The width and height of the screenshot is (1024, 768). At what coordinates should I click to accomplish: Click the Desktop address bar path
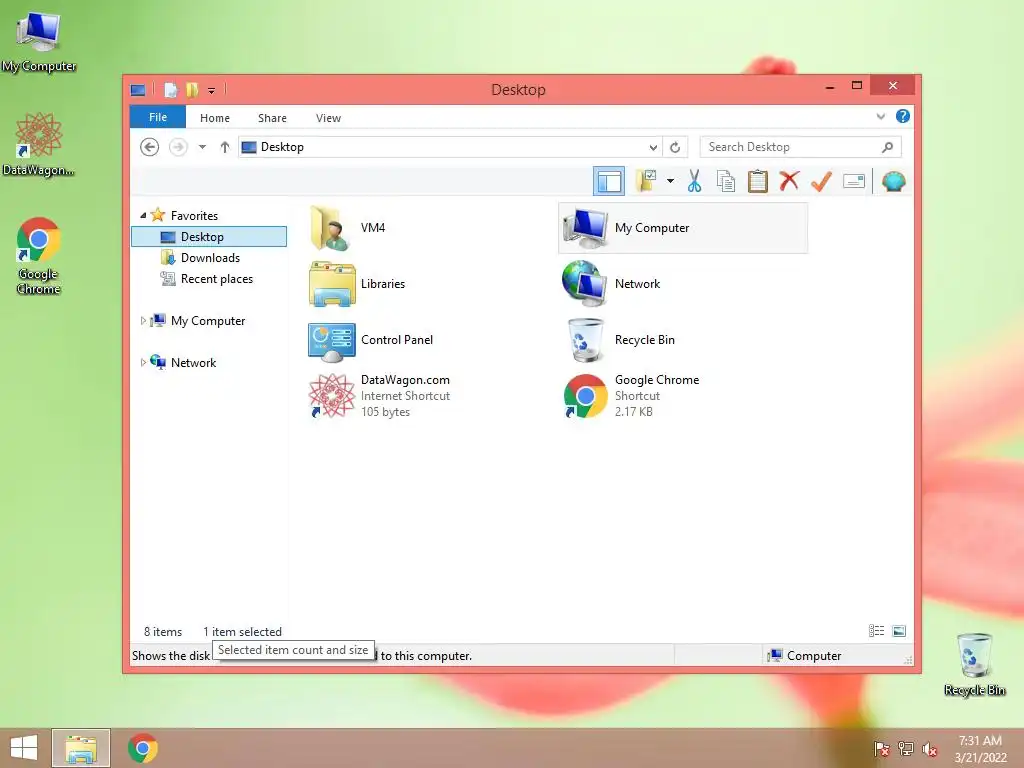point(282,147)
